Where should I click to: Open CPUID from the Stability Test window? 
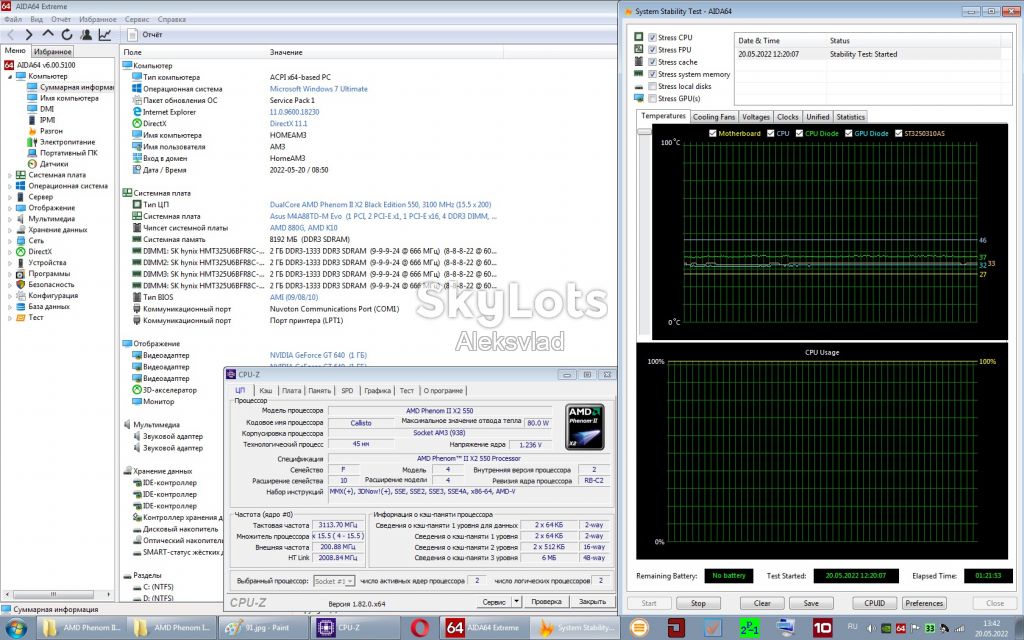pos(874,603)
